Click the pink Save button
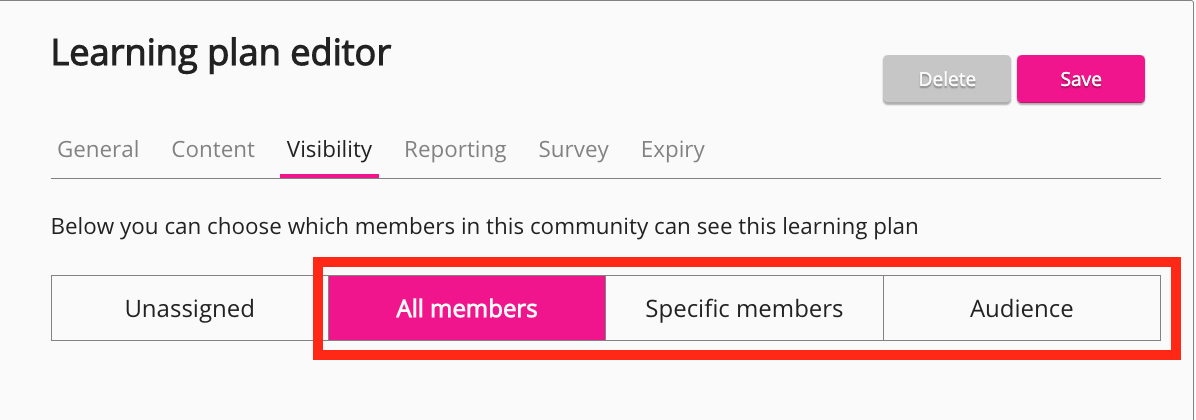Viewport: 1196px width, 420px height. [x=1080, y=80]
